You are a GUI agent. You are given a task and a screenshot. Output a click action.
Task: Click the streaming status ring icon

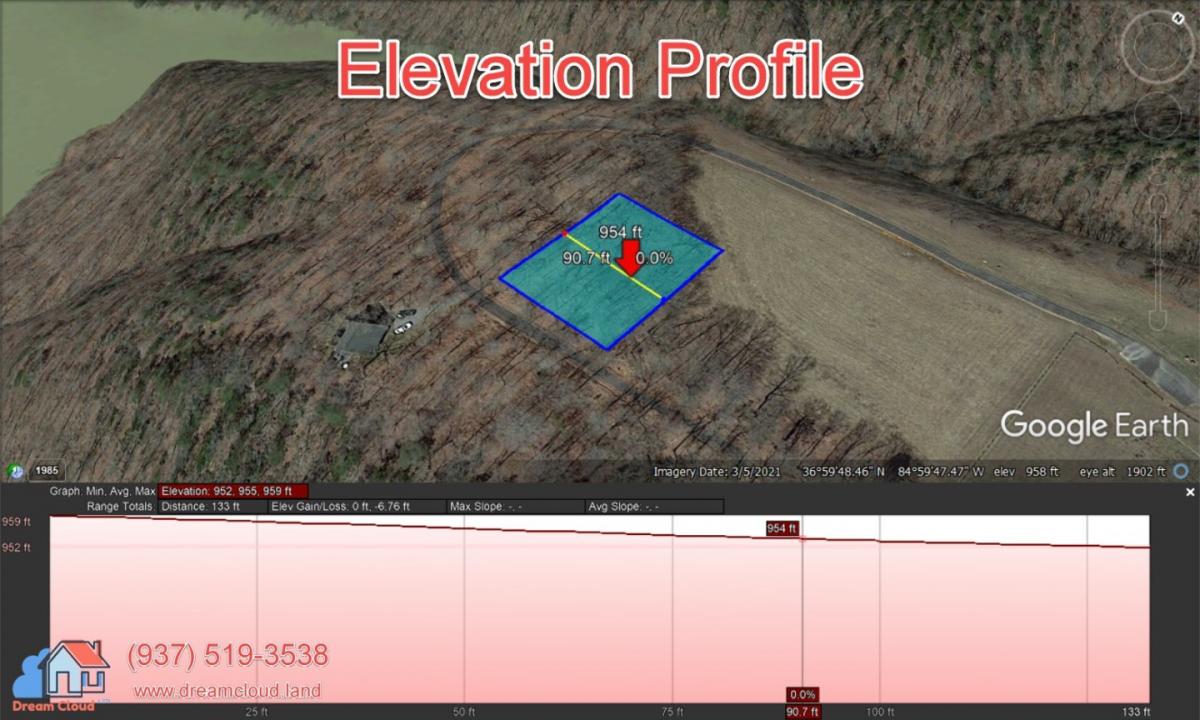coord(1182,471)
